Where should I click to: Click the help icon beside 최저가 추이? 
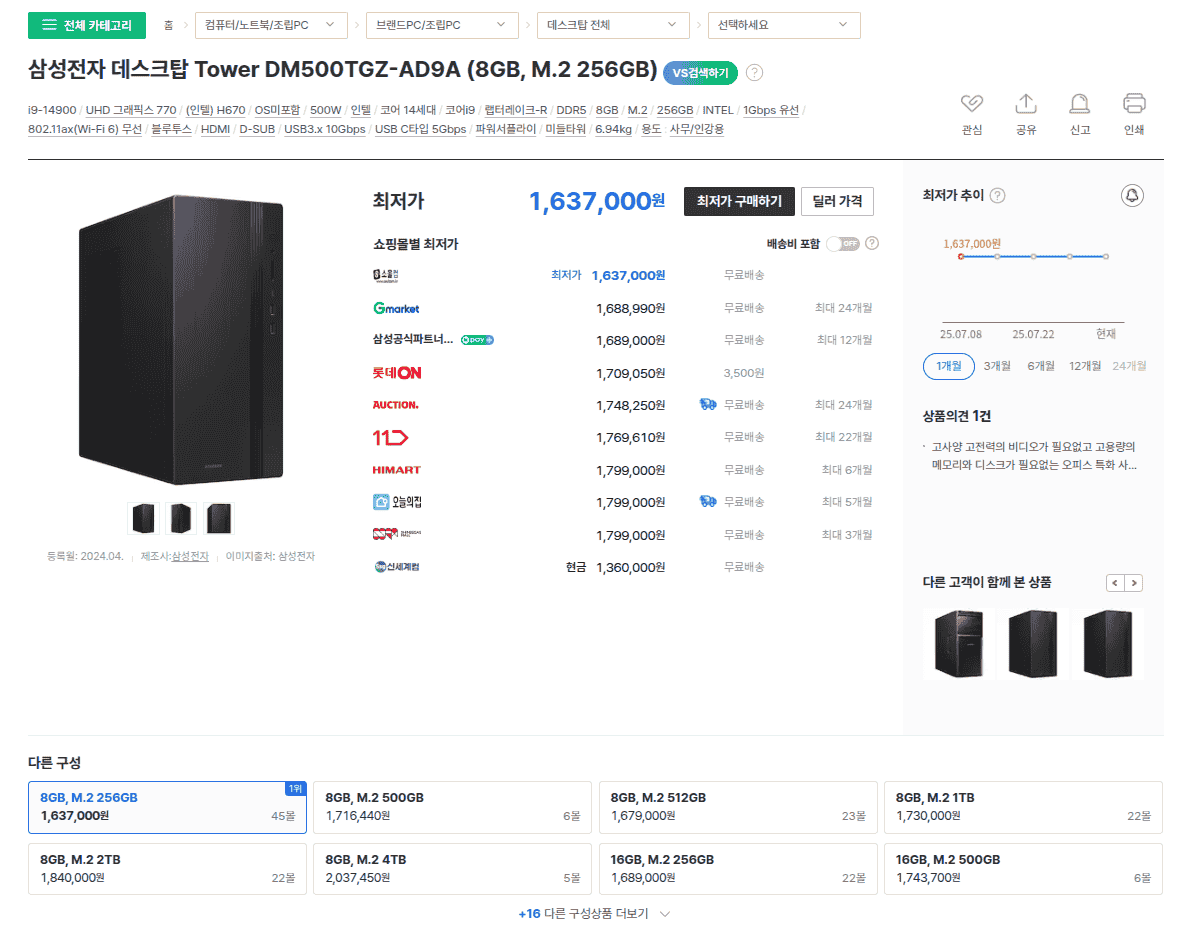(997, 196)
